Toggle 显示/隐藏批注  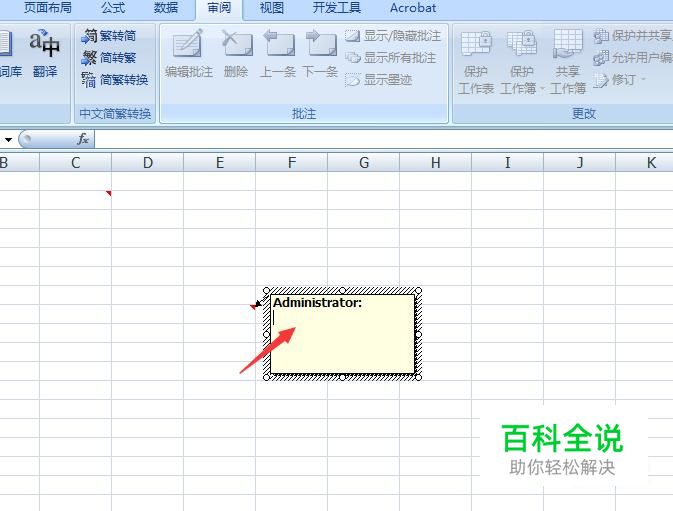tap(393, 36)
